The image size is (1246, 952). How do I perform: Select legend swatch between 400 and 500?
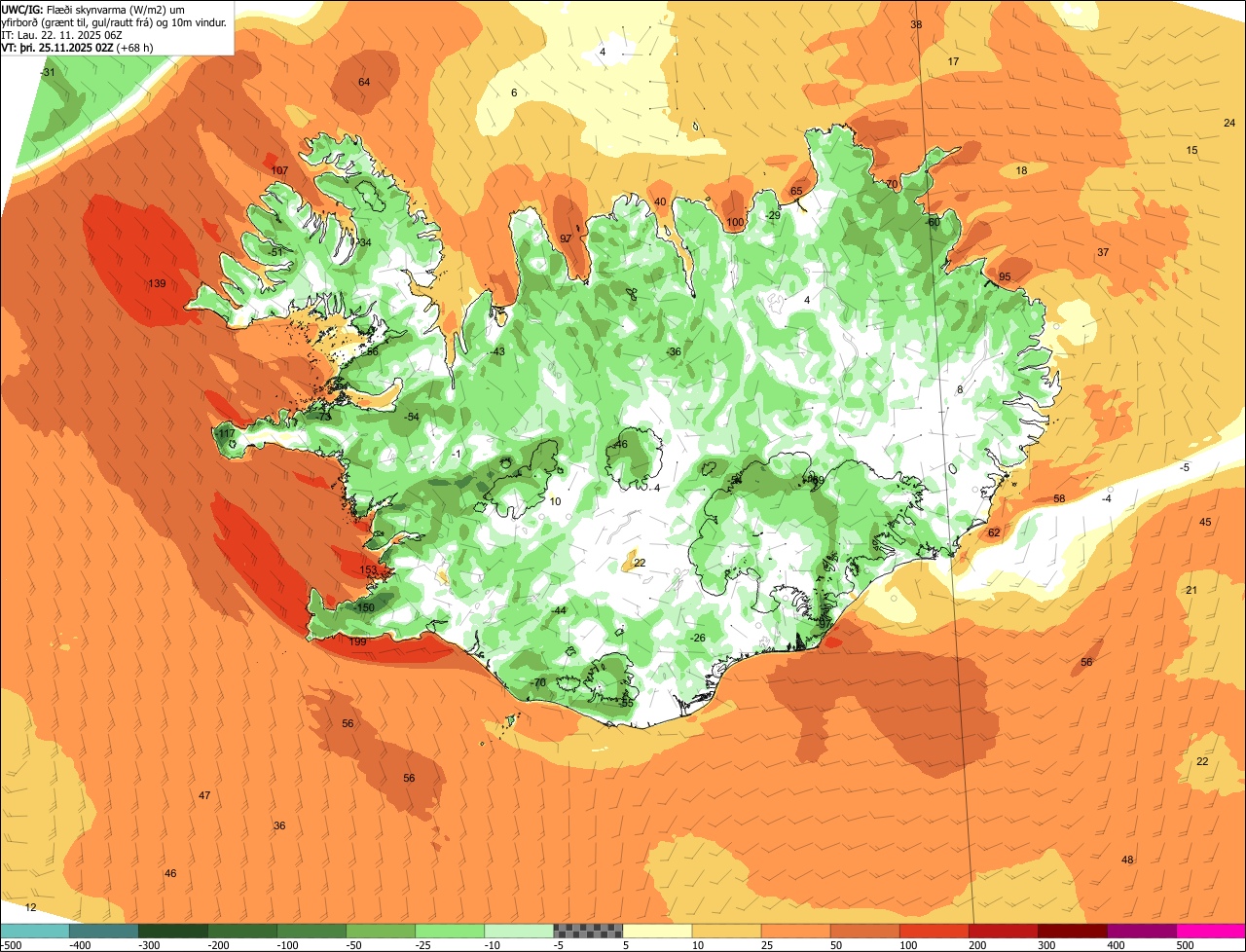coord(1142,931)
